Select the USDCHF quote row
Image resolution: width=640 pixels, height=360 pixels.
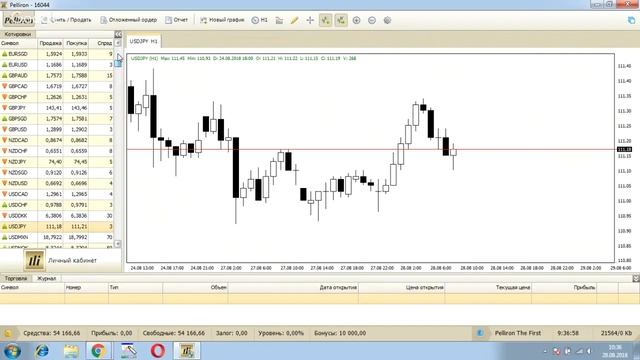pyautogui.click(x=57, y=205)
